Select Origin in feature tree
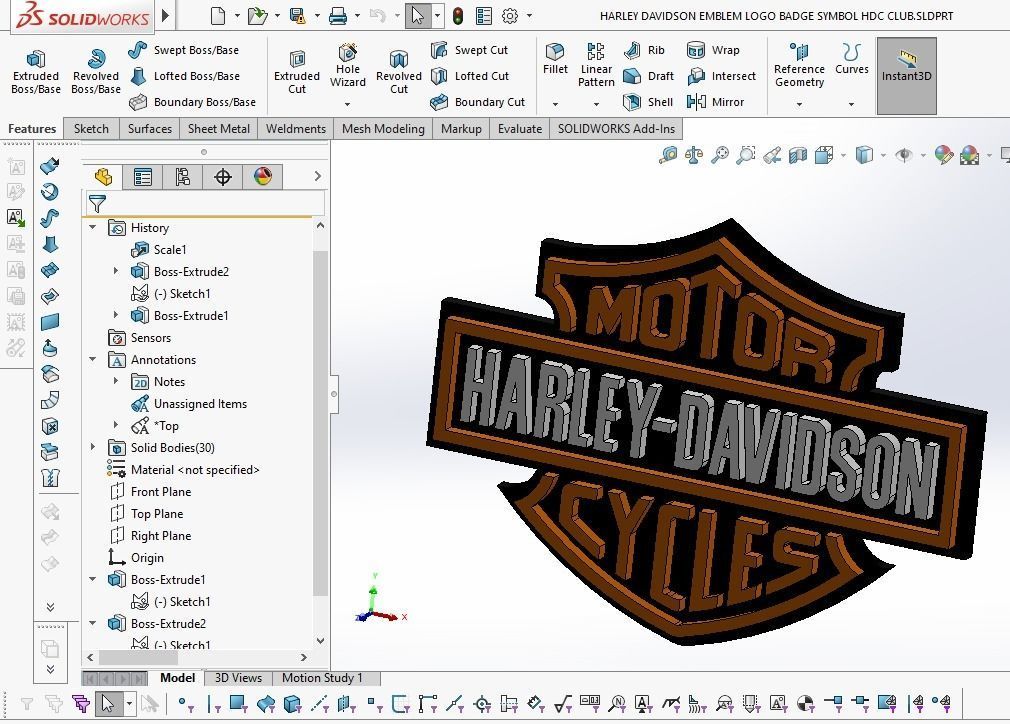This screenshot has height=724, width=1010. [x=147, y=557]
